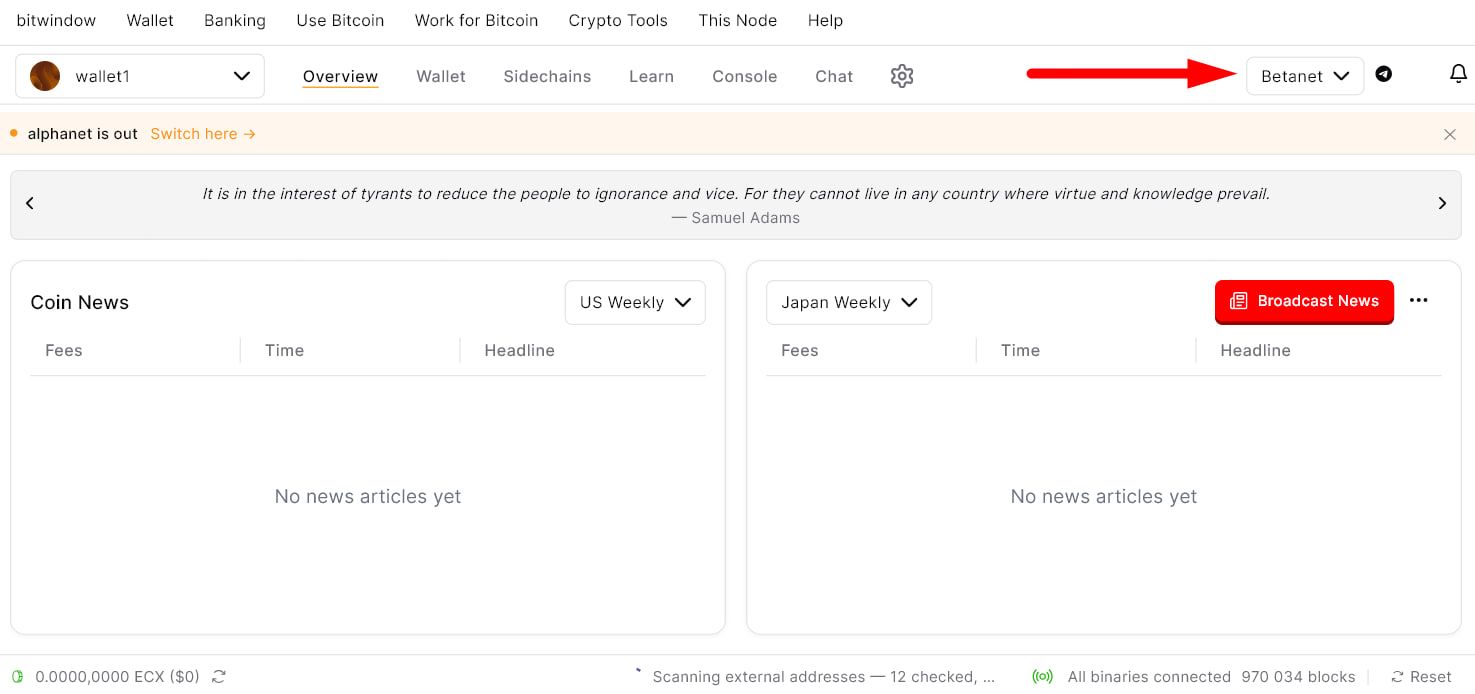Screen dimensions: 1475x694
Task: Expand the wallet1 selector dropdown
Action: 140,76
